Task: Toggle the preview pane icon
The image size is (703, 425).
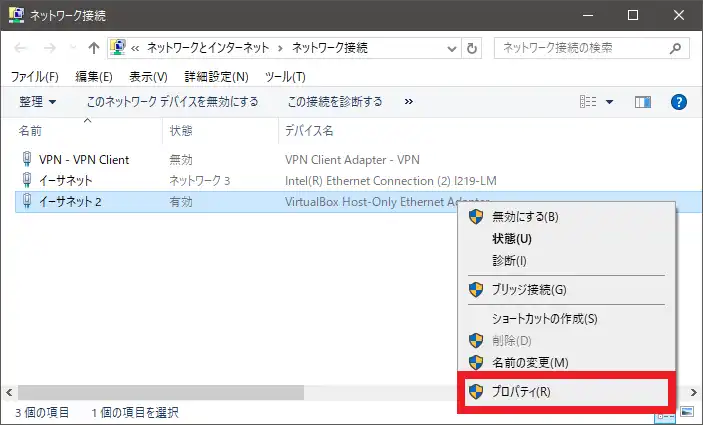Action: [643, 102]
